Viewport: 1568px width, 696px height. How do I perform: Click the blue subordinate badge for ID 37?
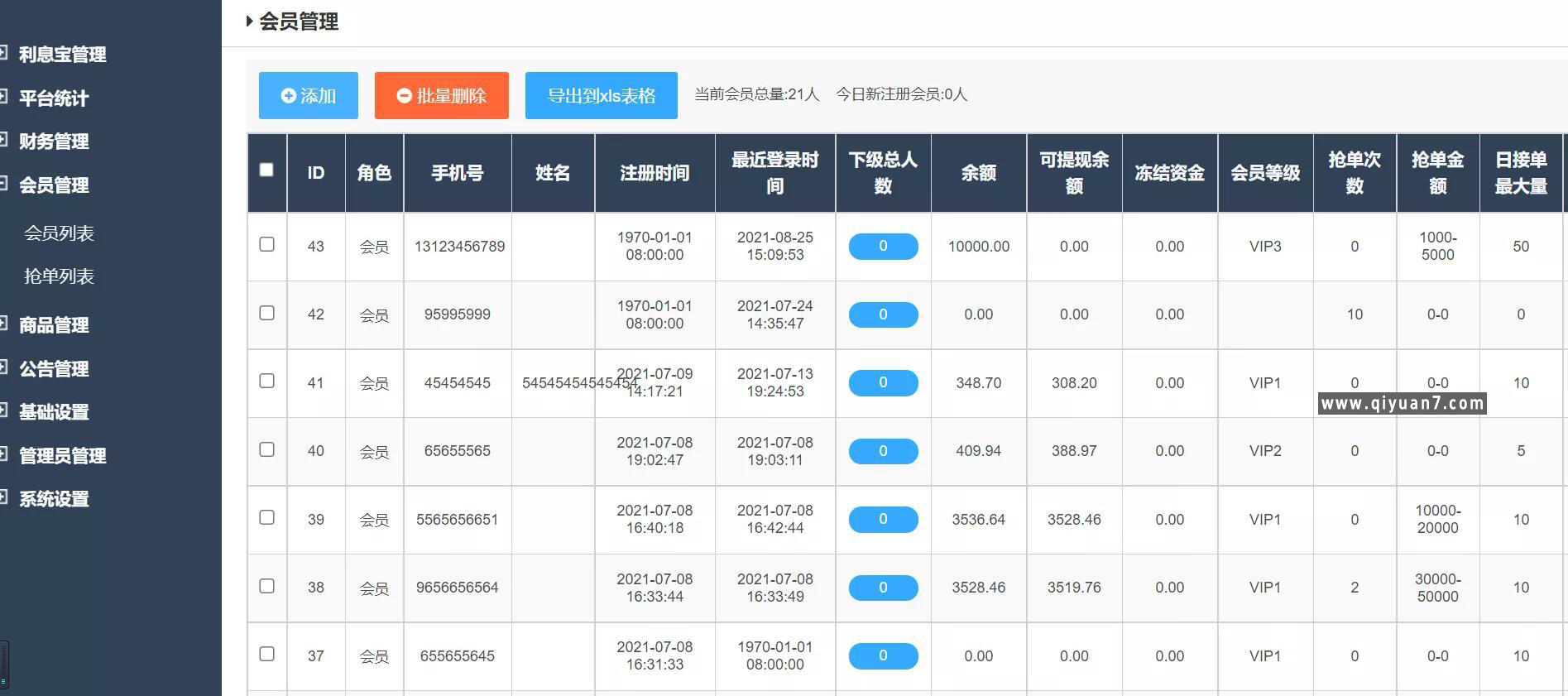(x=883, y=656)
